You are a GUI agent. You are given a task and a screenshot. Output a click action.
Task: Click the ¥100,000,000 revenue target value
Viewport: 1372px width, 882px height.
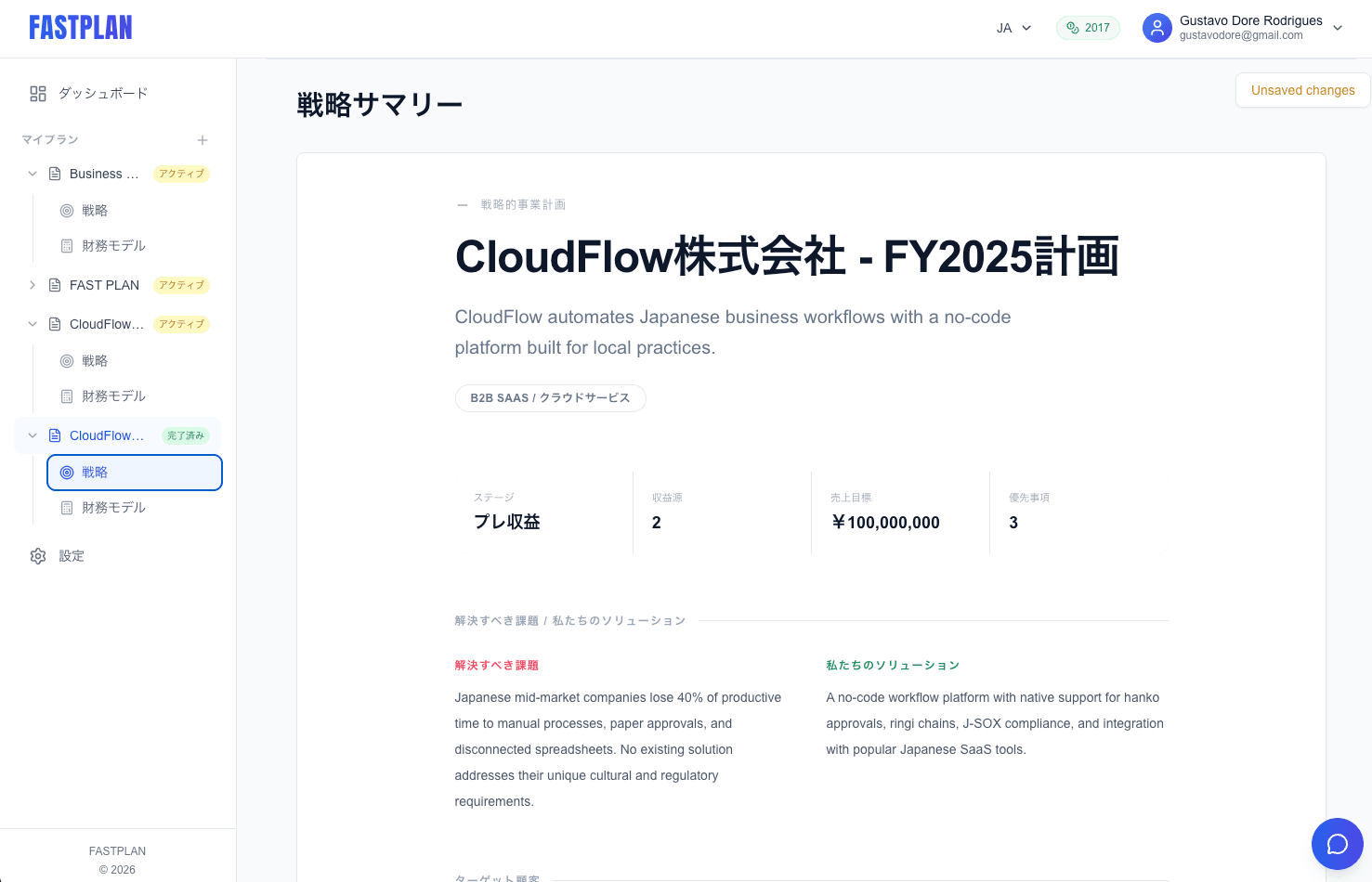click(885, 523)
